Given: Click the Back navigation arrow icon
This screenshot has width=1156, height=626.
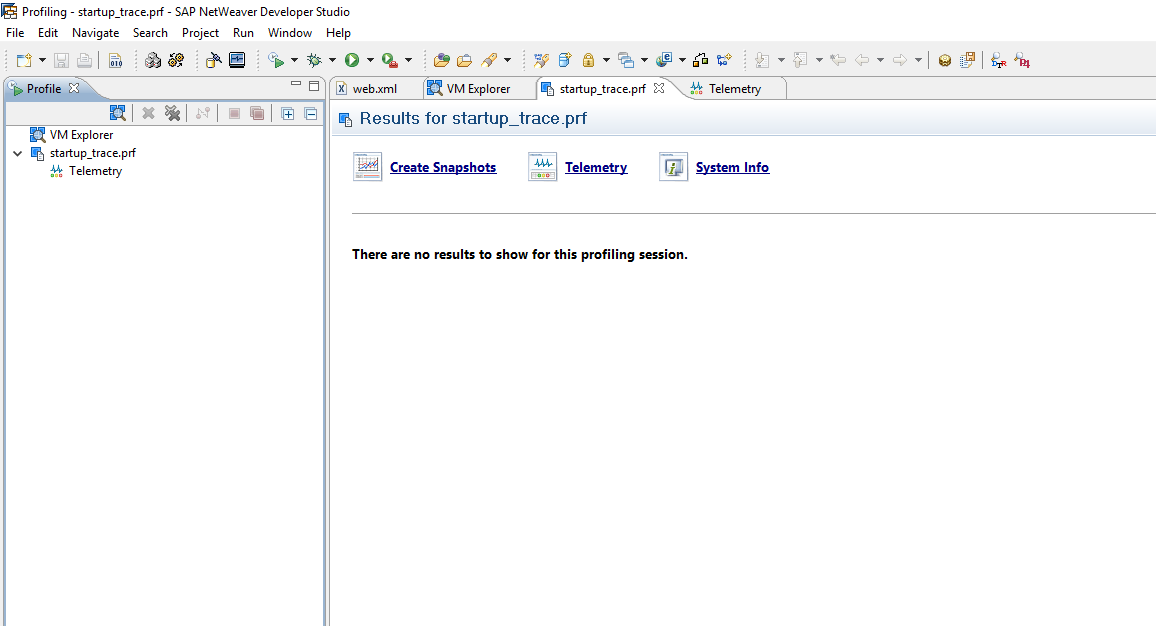Looking at the screenshot, I should pos(862,60).
